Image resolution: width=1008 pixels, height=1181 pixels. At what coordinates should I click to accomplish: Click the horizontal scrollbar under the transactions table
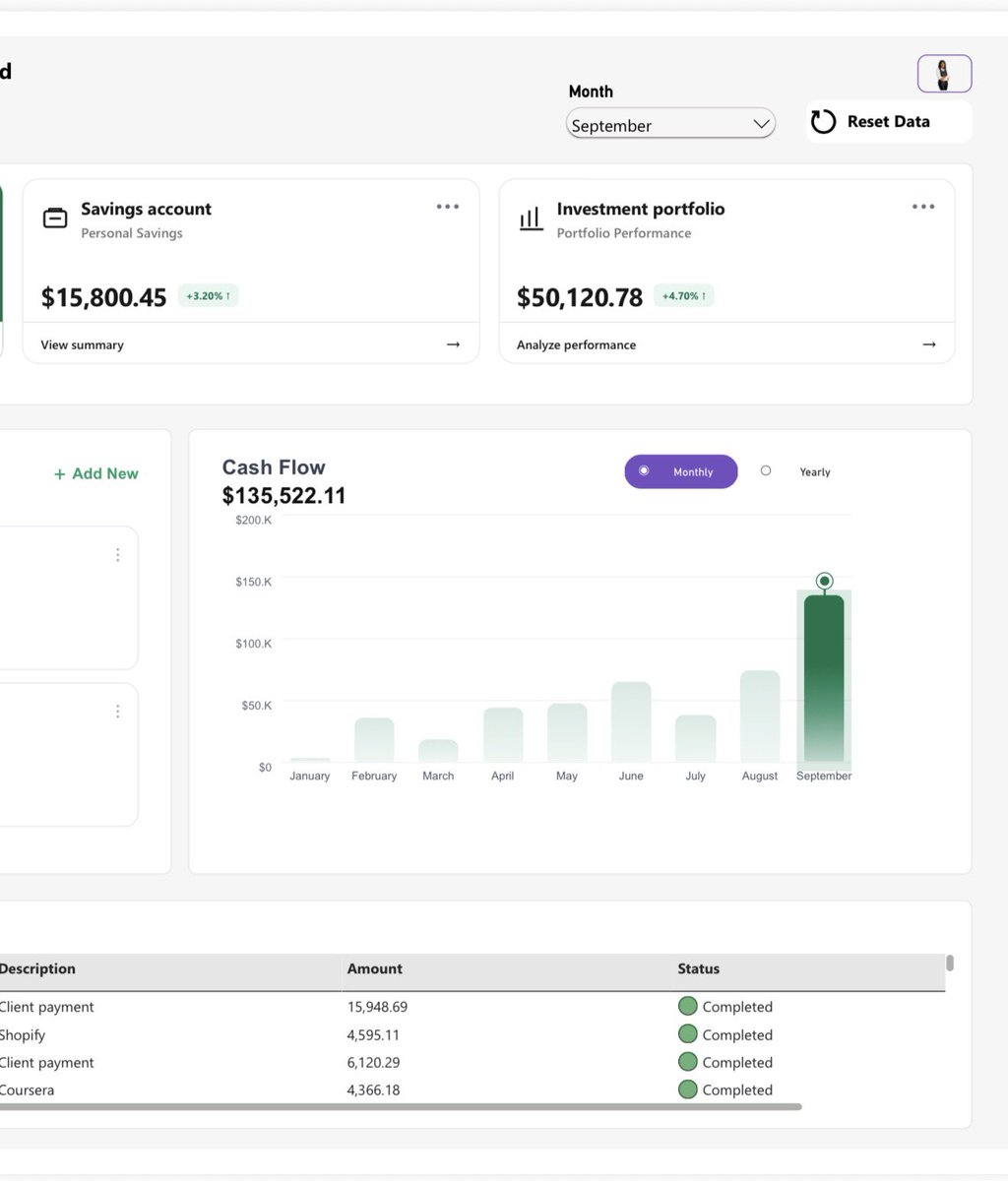(401, 1107)
